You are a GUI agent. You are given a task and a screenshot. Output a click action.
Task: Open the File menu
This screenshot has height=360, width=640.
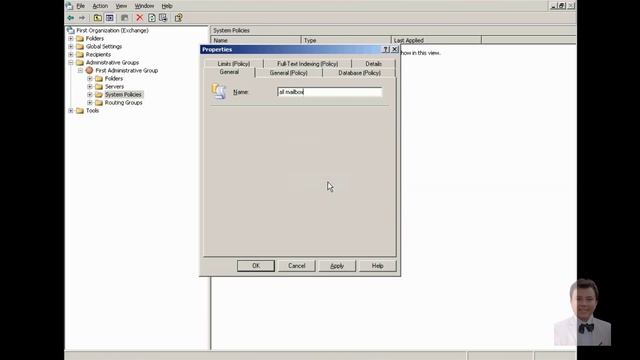(81, 6)
